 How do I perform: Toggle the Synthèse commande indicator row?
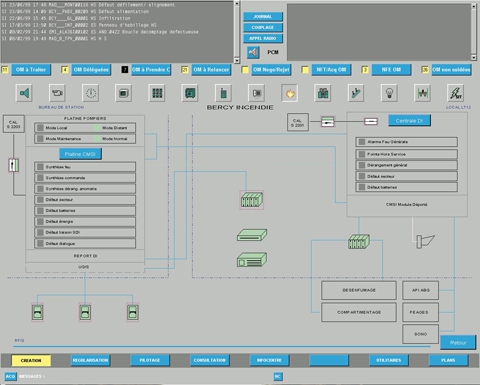(x=85, y=178)
